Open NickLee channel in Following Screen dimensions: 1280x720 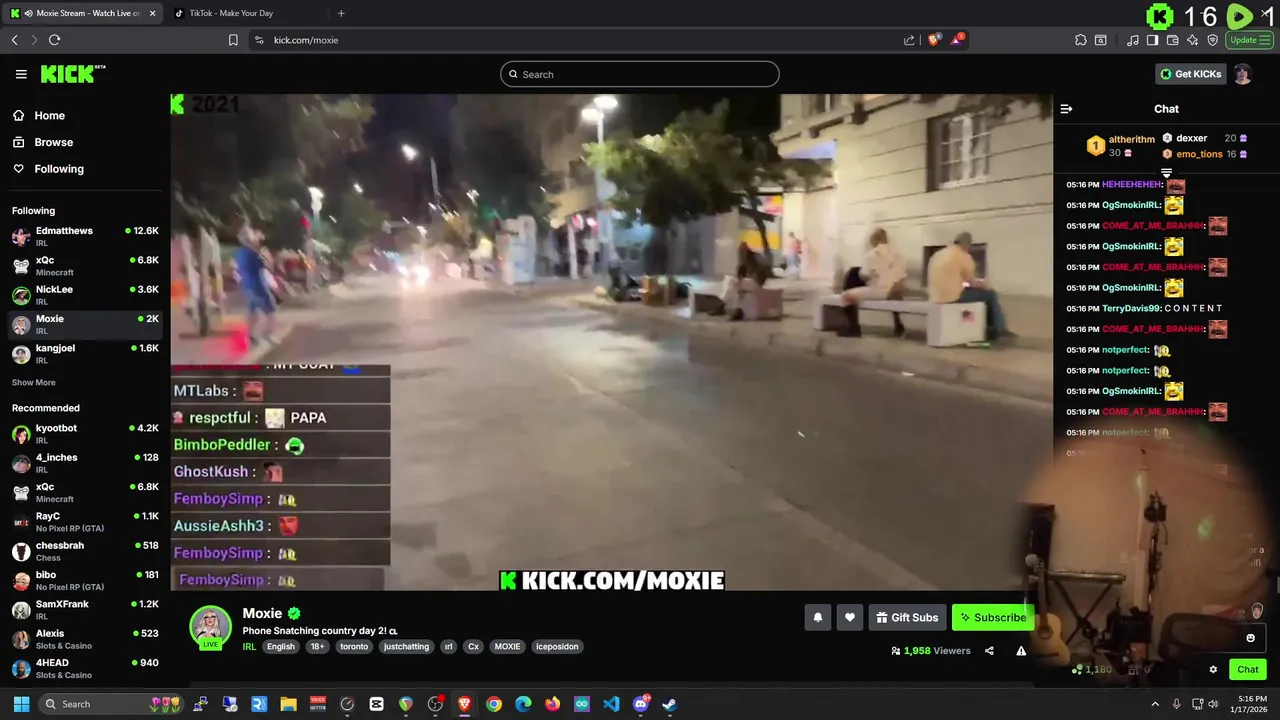[85, 295]
